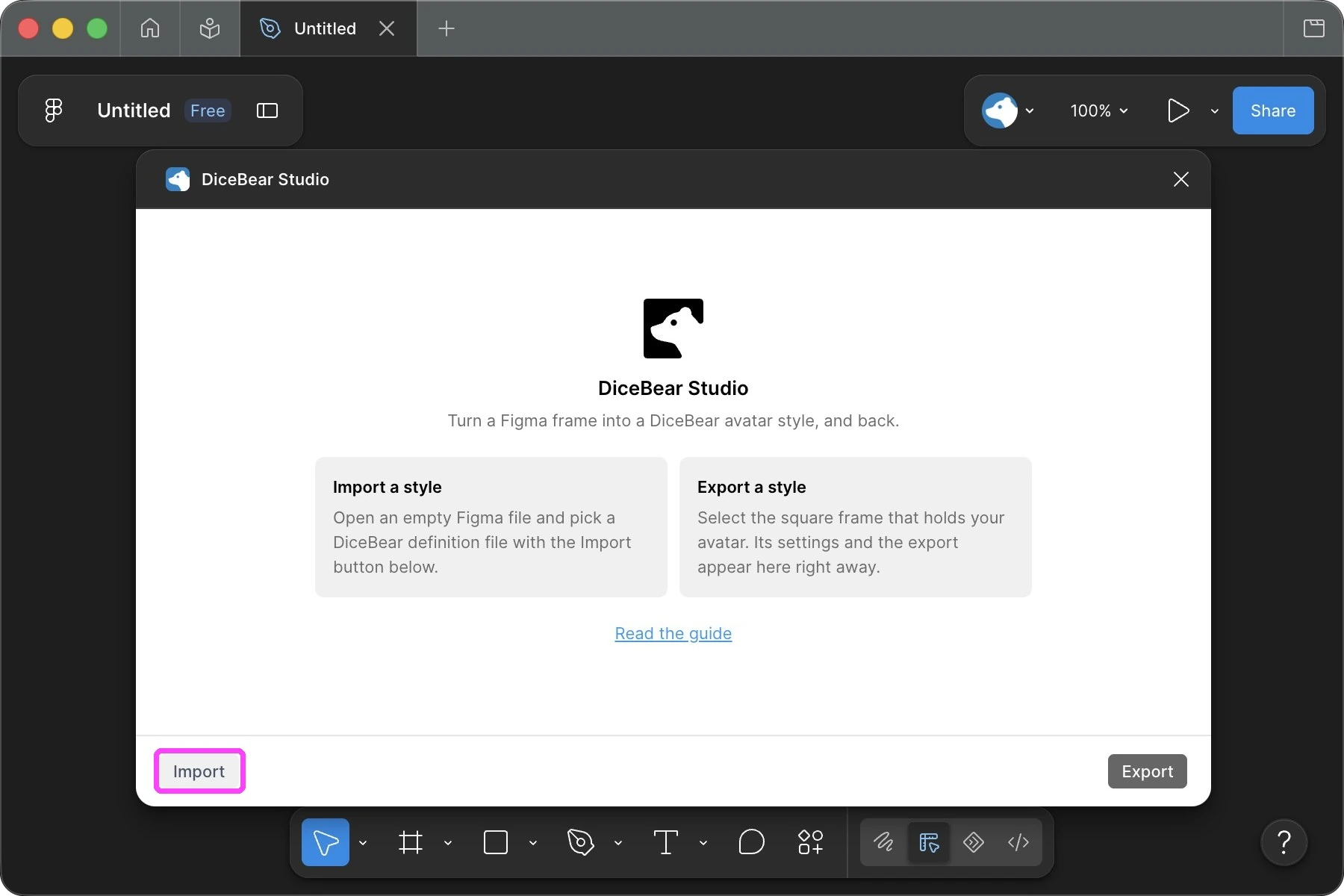Click the Share button
Viewport: 1344px width, 896px height.
click(x=1273, y=111)
